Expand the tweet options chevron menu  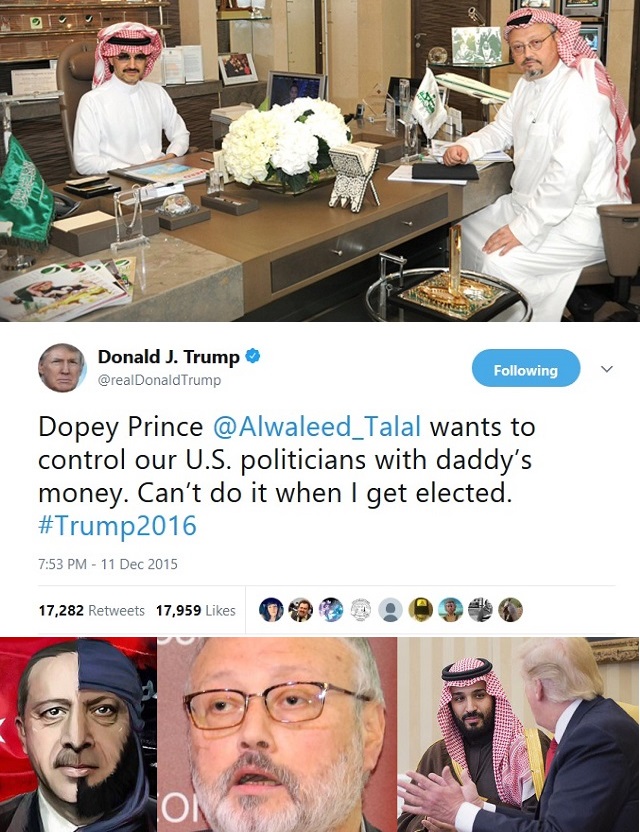click(607, 369)
